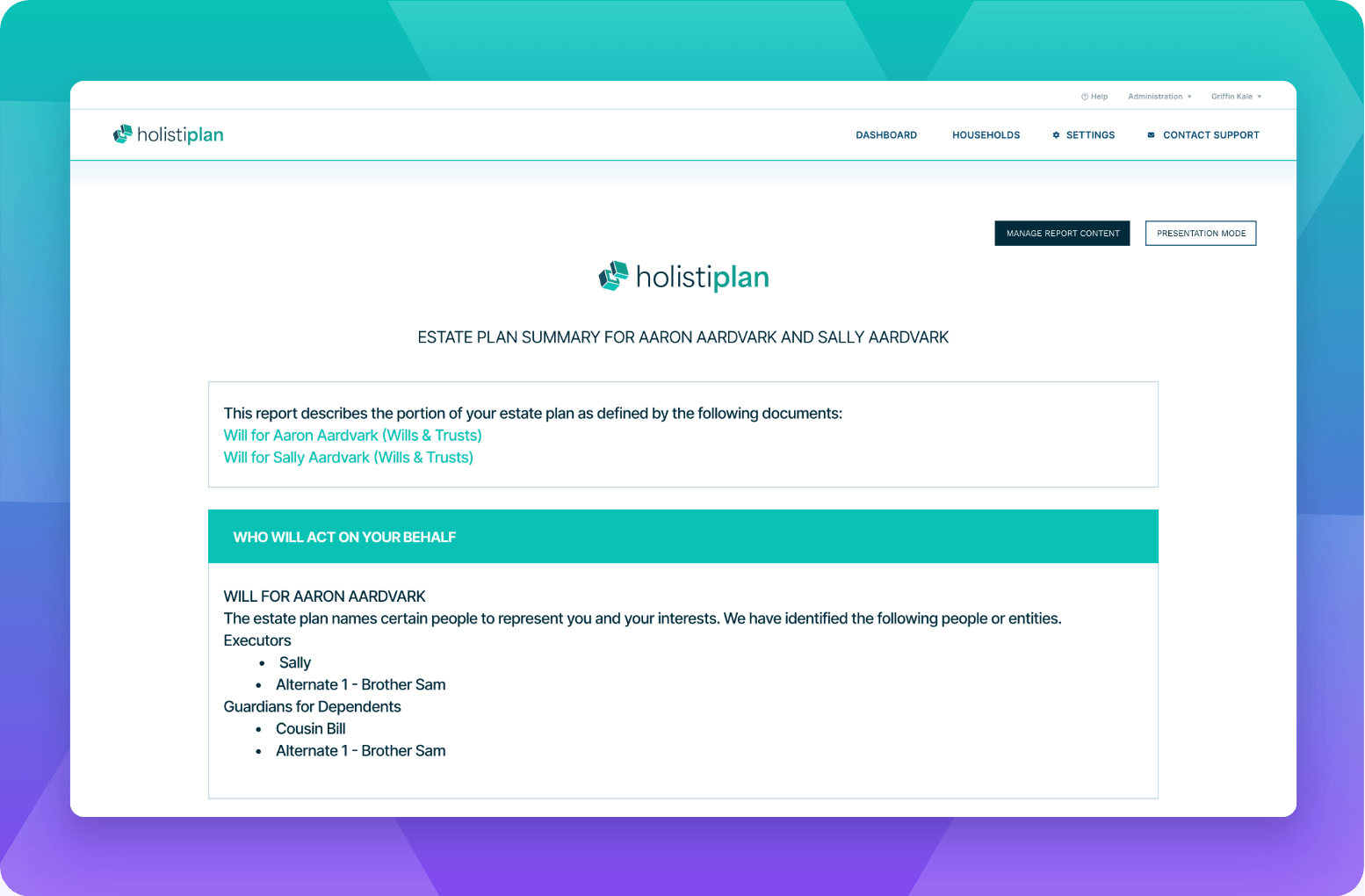Click the guardian entry Cousin Bill

point(310,728)
